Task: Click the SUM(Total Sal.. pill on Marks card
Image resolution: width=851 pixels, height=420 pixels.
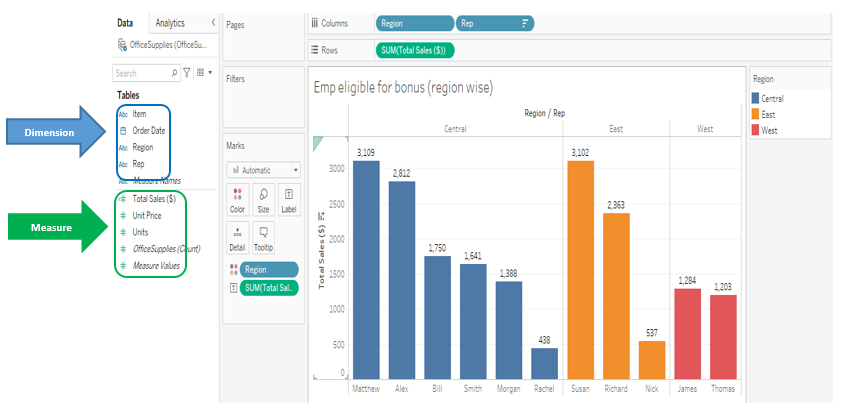Action: pos(269,288)
